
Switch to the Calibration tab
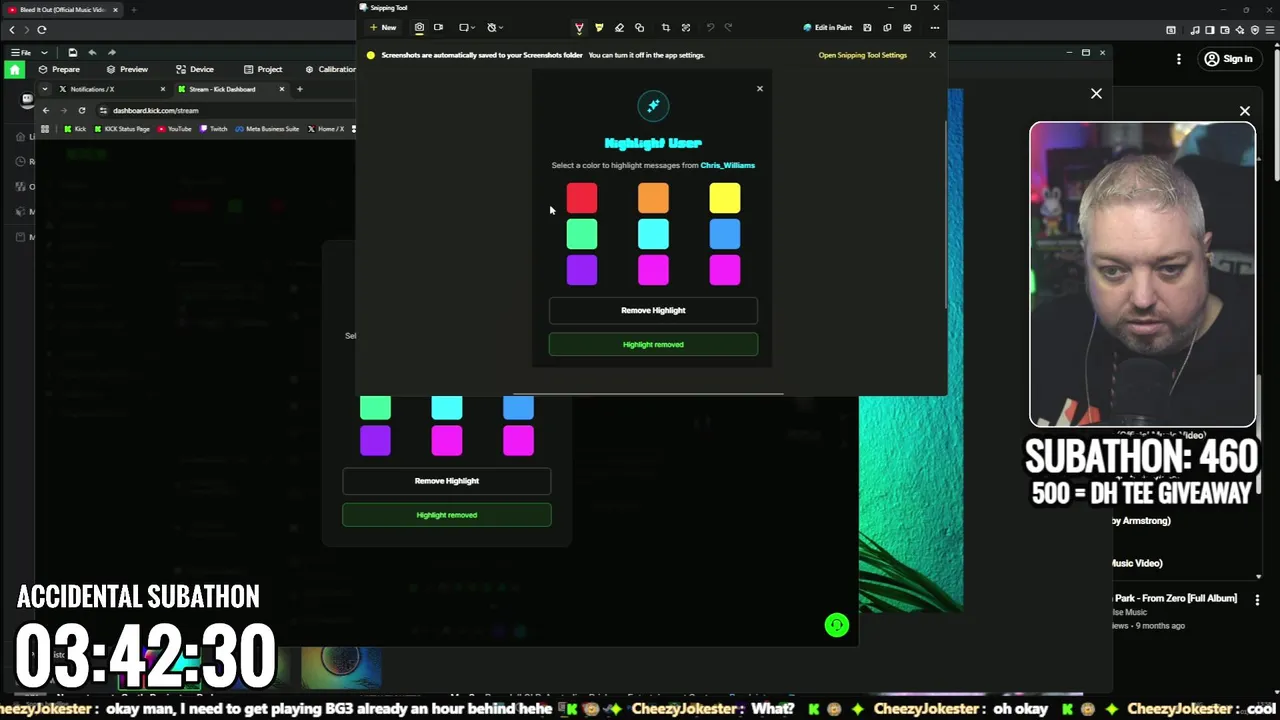(330, 69)
